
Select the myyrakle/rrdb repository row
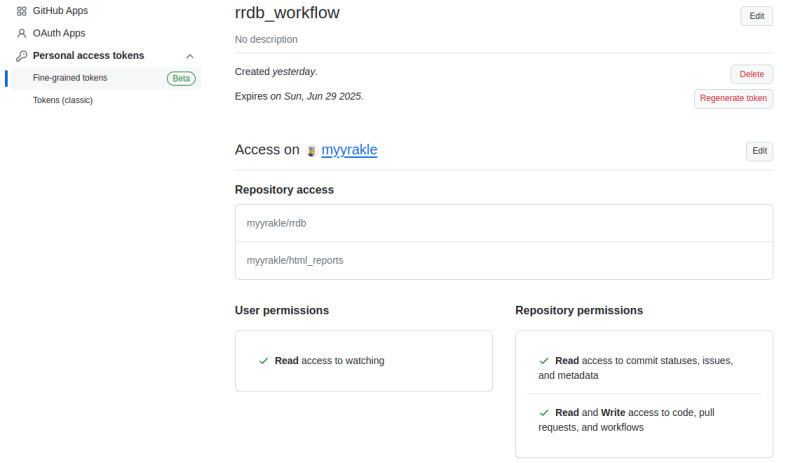click(x=504, y=223)
